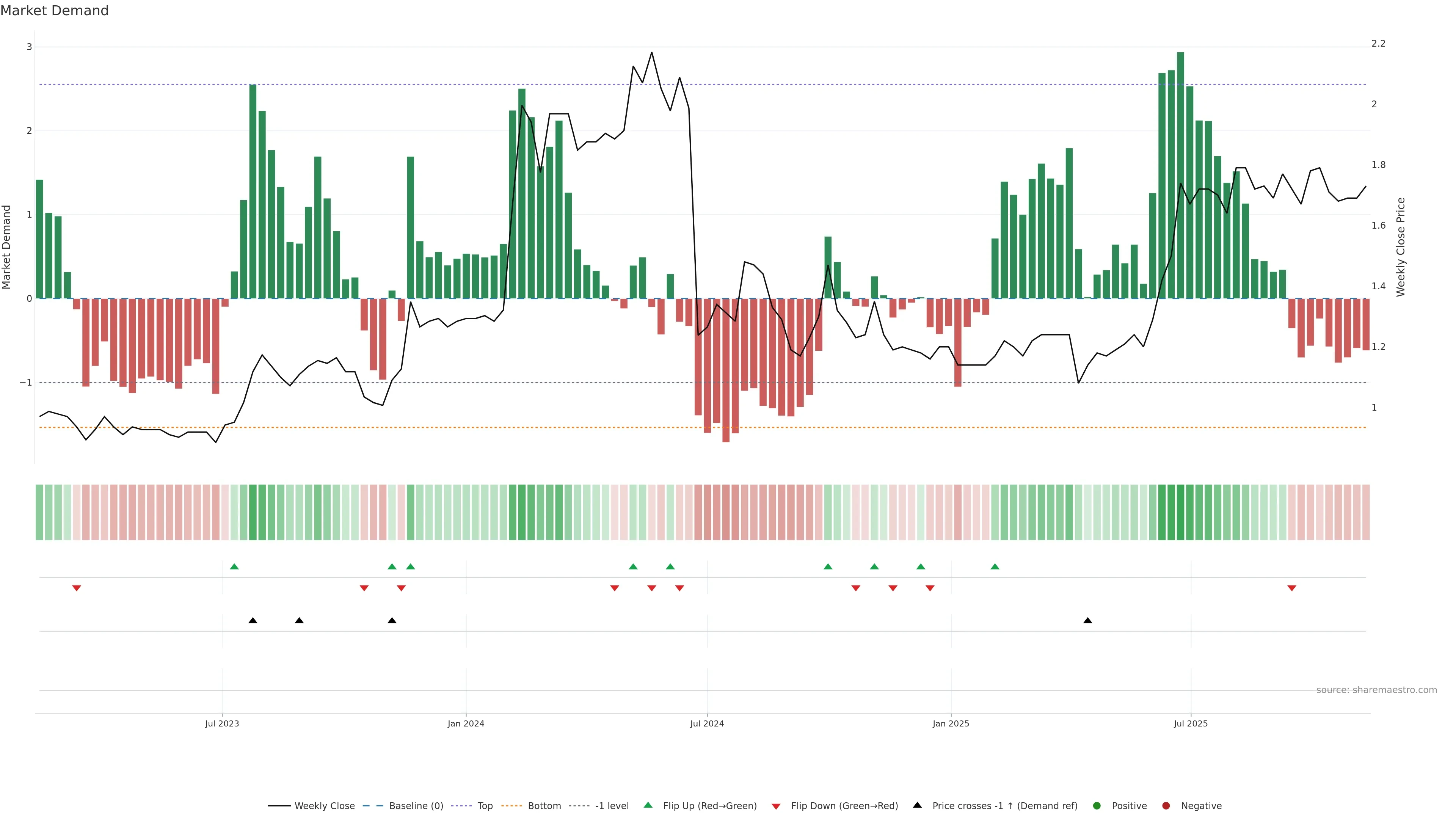Click the source: sharemaestro.com text
Image resolution: width=1456 pixels, height=819 pixels.
tap(1376, 690)
